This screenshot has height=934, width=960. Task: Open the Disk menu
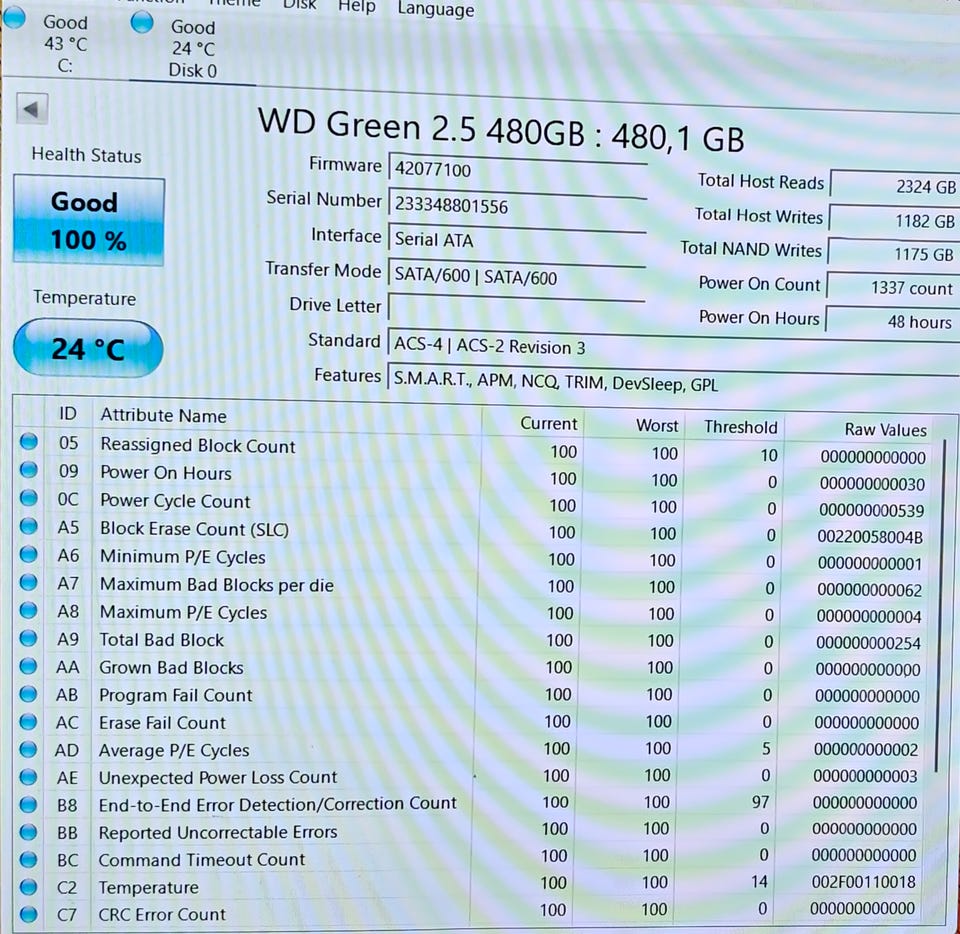pyautogui.click(x=300, y=6)
